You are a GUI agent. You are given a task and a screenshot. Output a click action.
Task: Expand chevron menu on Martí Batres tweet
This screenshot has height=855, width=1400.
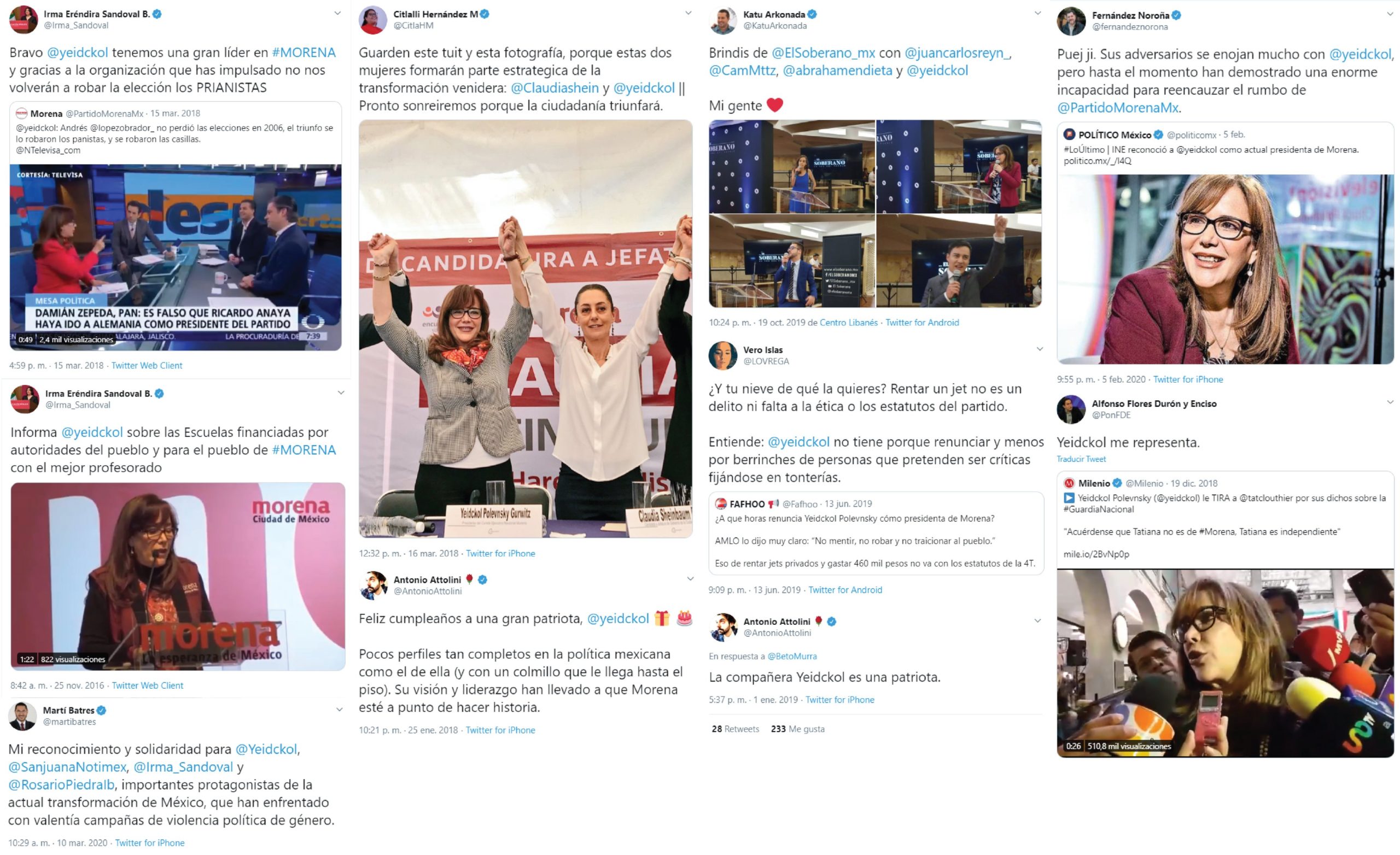(339, 710)
